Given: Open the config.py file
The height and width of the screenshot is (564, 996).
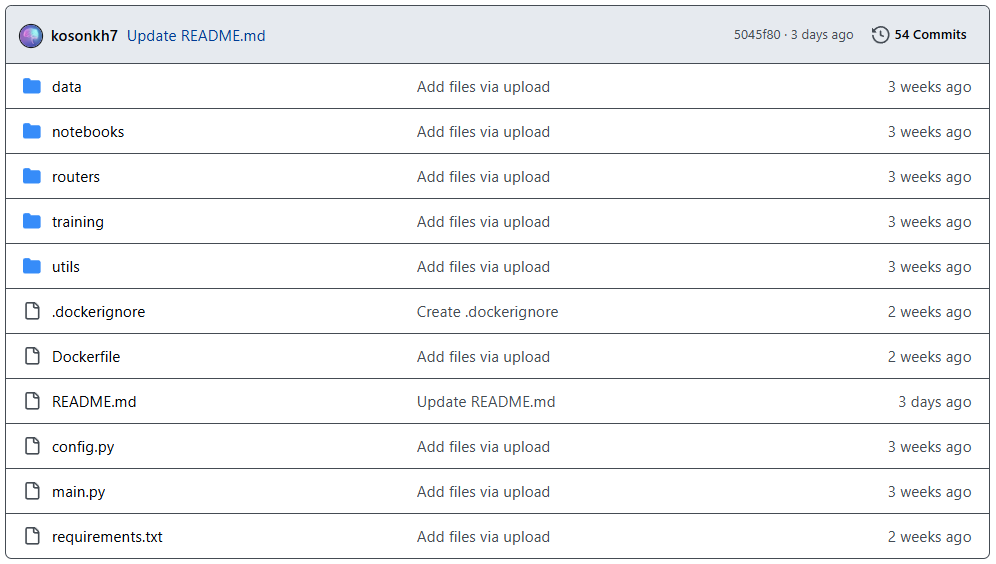Looking at the screenshot, I should (x=83, y=447).
